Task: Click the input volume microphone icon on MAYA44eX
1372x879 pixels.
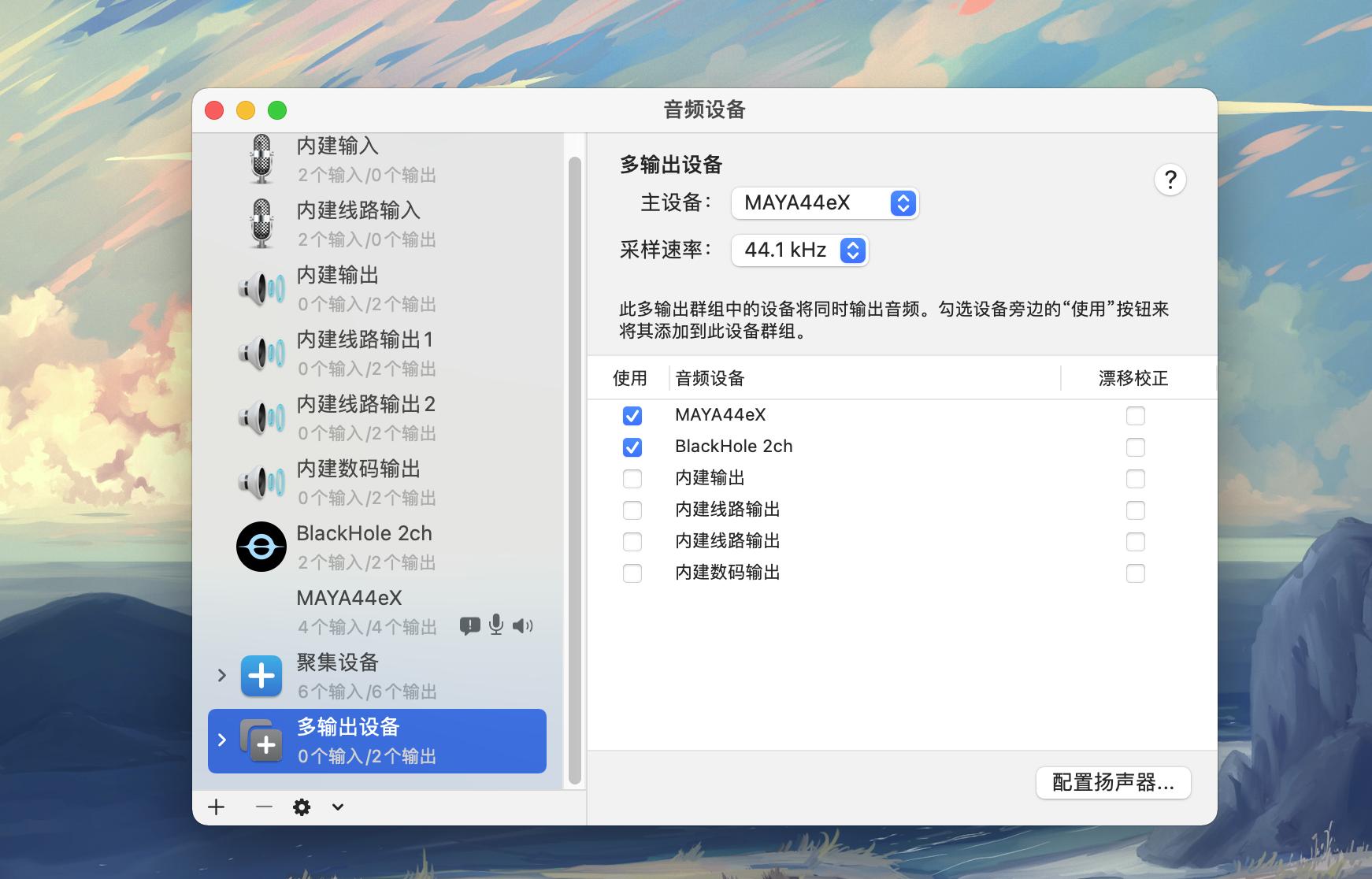Action: (x=496, y=625)
